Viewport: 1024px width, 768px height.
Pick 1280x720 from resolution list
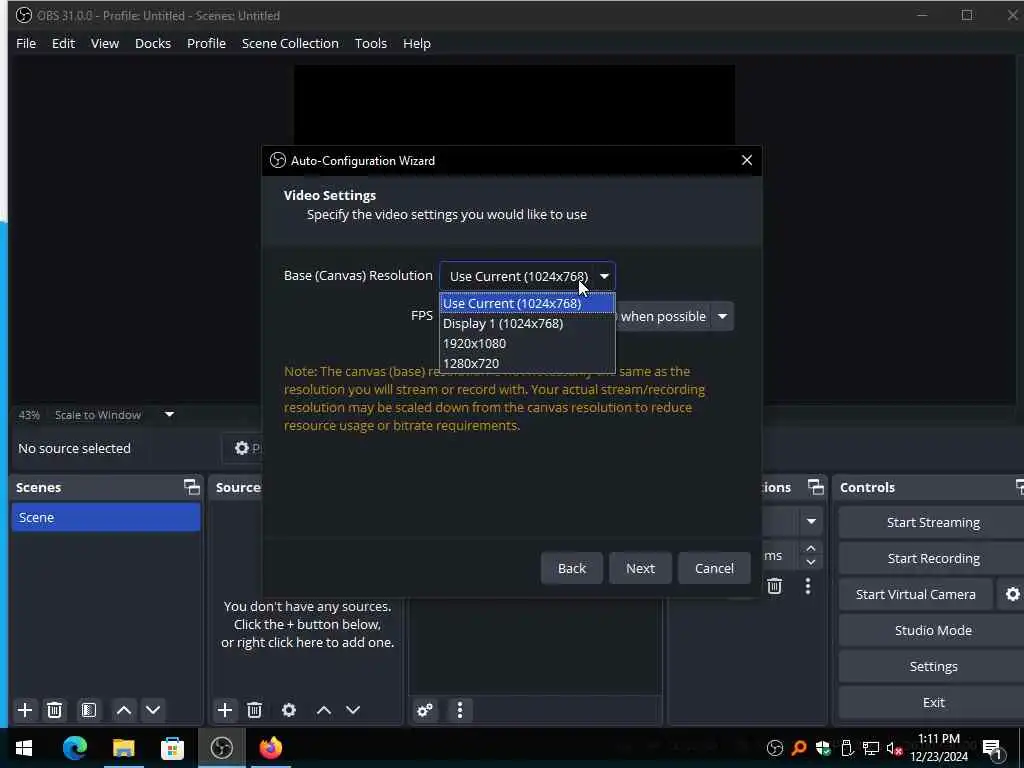(x=528, y=363)
